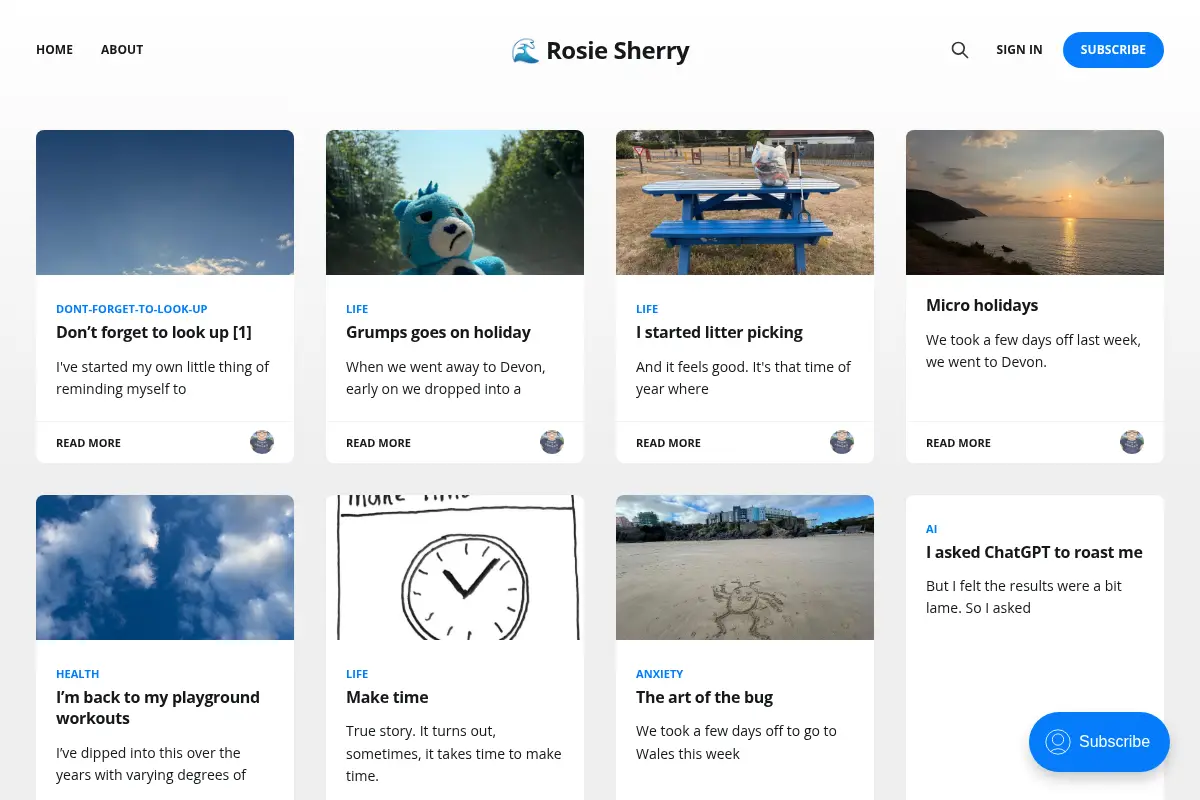1200x800 pixels.
Task: Click the wave emoji site logo
Action: 525,50
